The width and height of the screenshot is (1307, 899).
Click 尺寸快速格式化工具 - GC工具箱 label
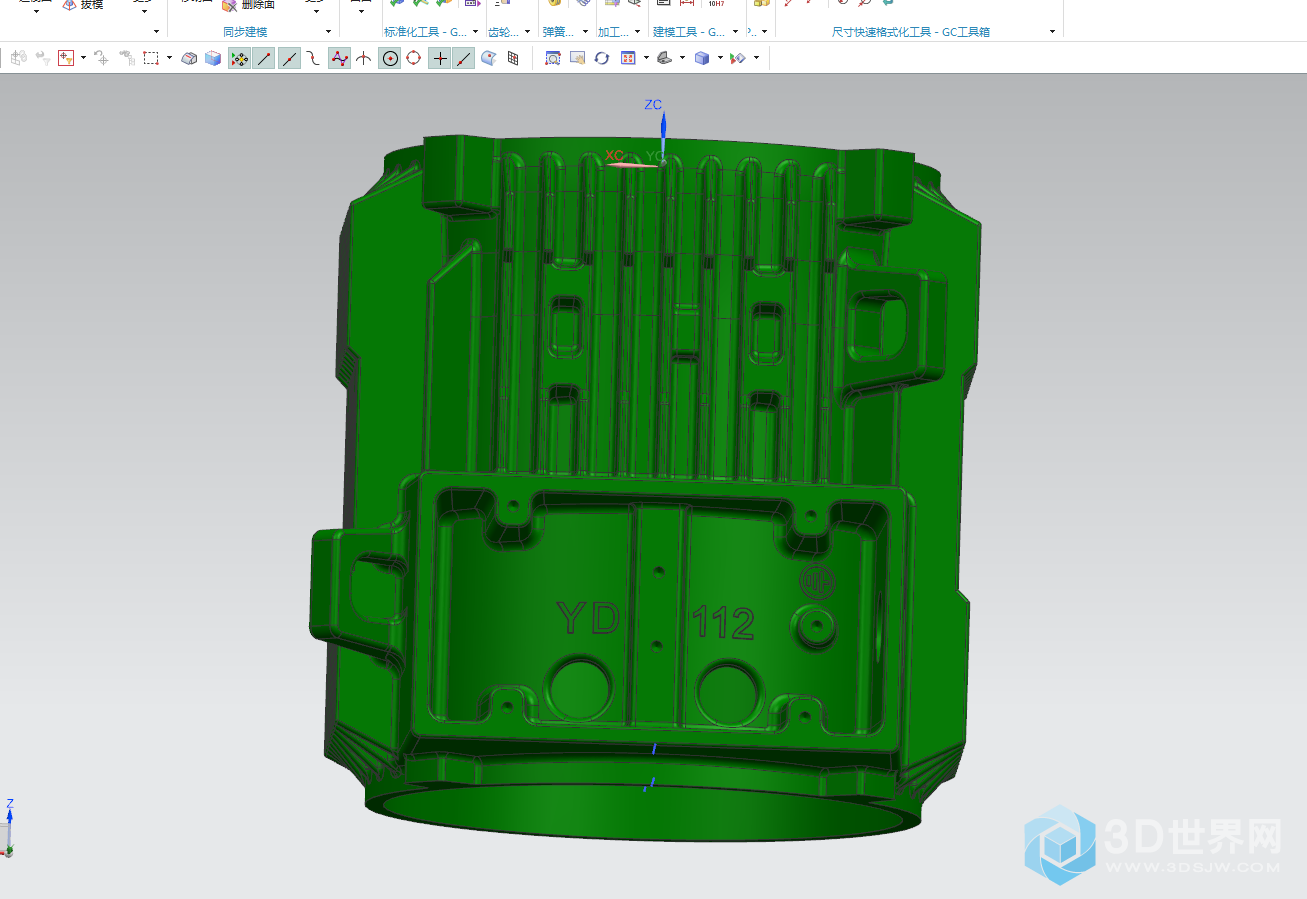pos(911,32)
